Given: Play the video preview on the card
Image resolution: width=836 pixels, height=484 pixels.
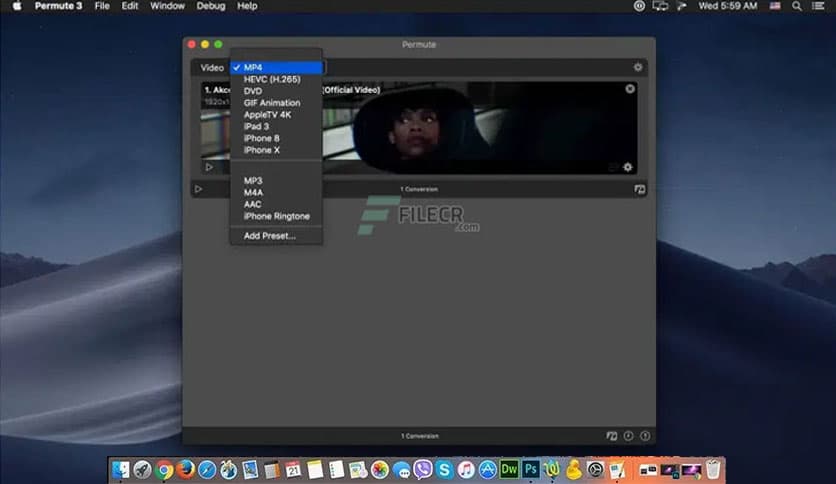Looking at the screenshot, I should pyautogui.click(x=209, y=167).
